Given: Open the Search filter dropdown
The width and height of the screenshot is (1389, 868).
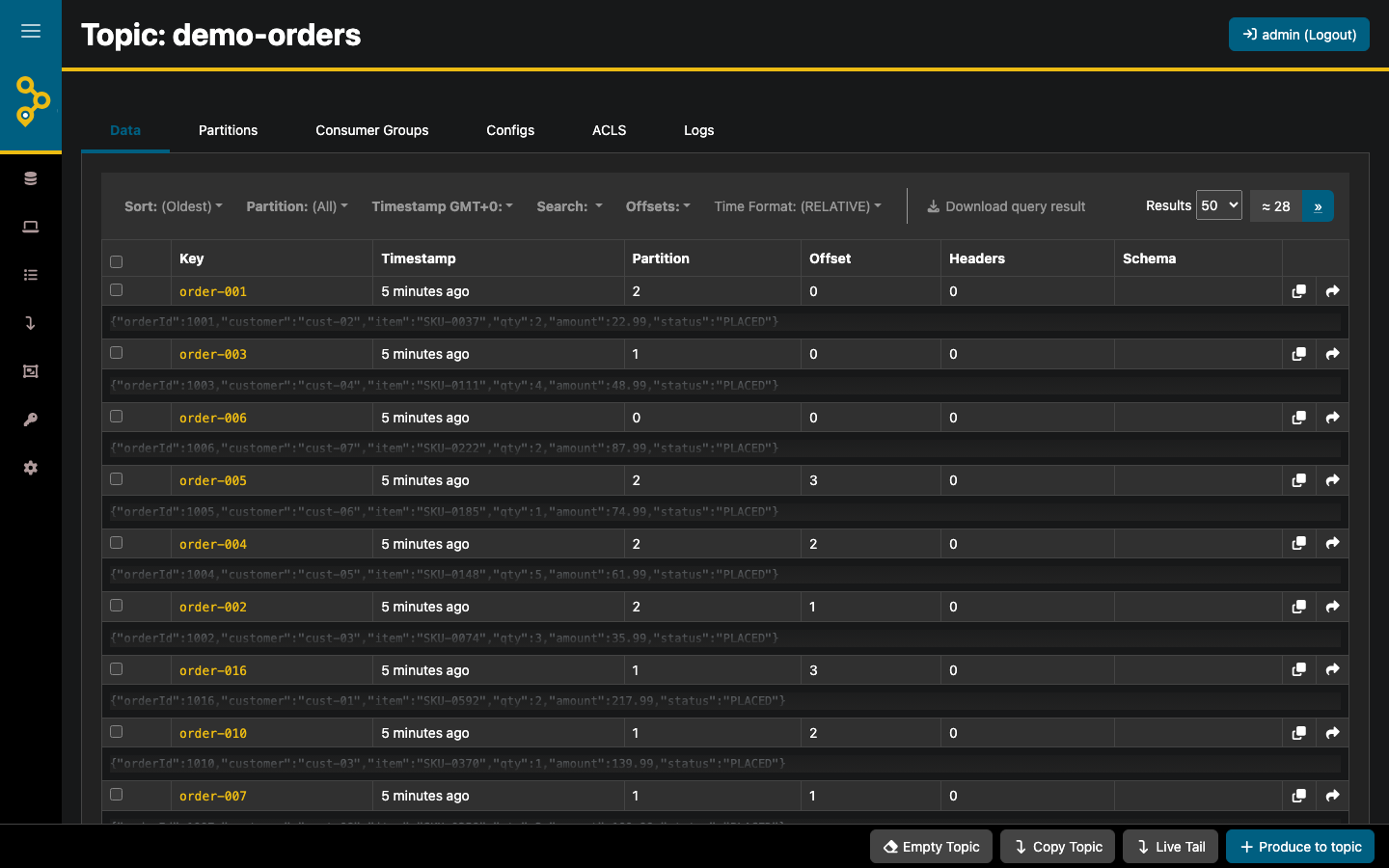Looking at the screenshot, I should pyautogui.click(x=569, y=206).
